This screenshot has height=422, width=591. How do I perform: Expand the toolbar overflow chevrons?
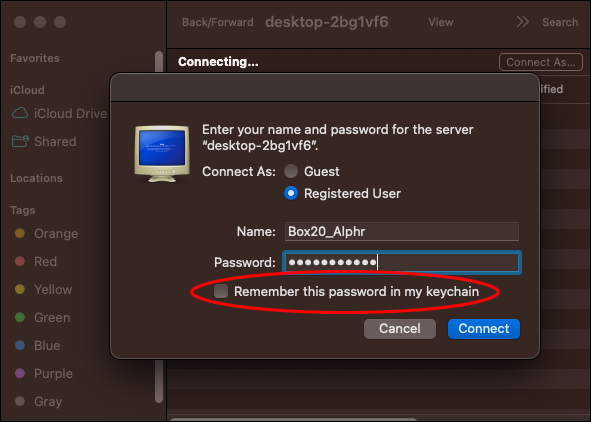(522, 22)
